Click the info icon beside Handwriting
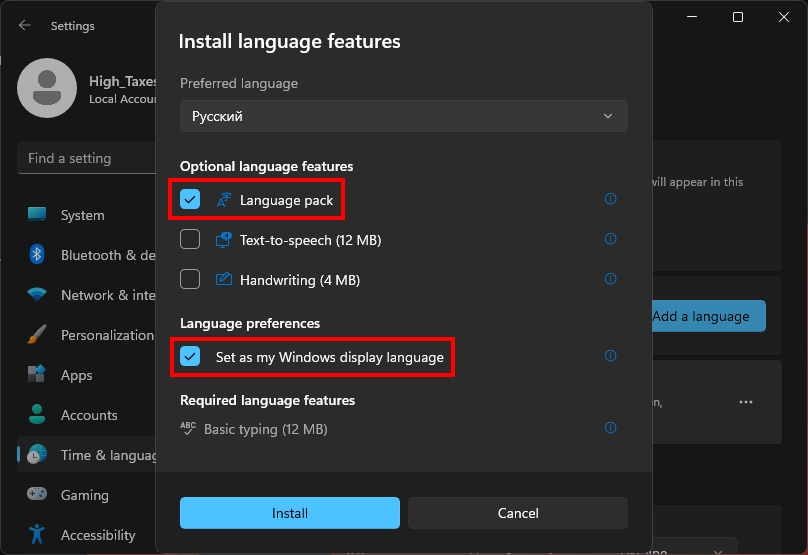This screenshot has height=555, width=808. click(611, 279)
